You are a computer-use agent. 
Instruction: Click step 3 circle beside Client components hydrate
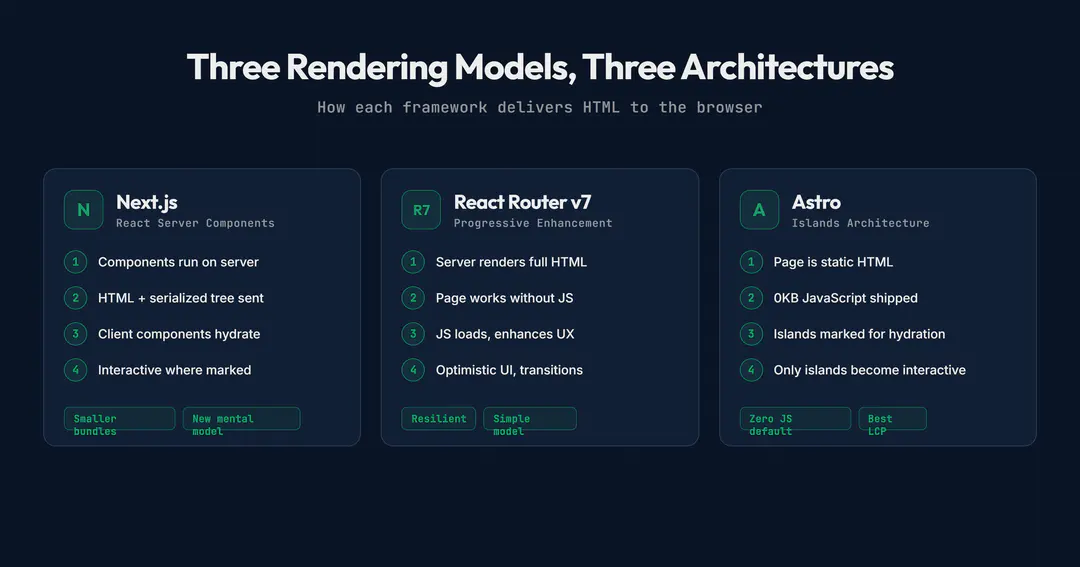(x=76, y=334)
